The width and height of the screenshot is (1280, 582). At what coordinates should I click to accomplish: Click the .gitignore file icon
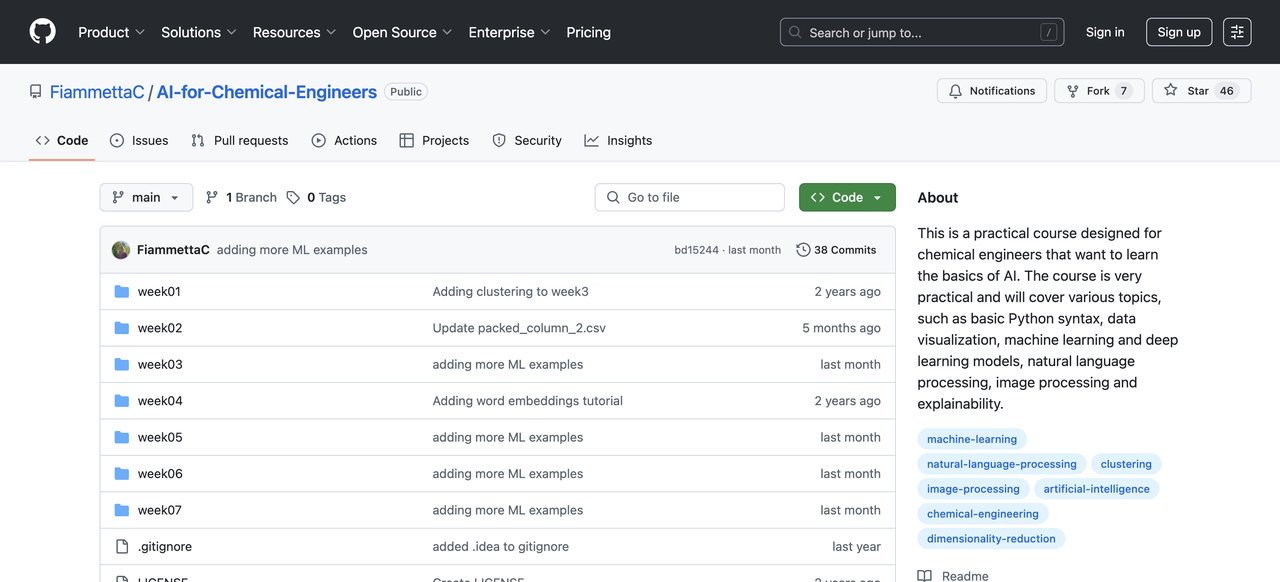tap(122, 547)
